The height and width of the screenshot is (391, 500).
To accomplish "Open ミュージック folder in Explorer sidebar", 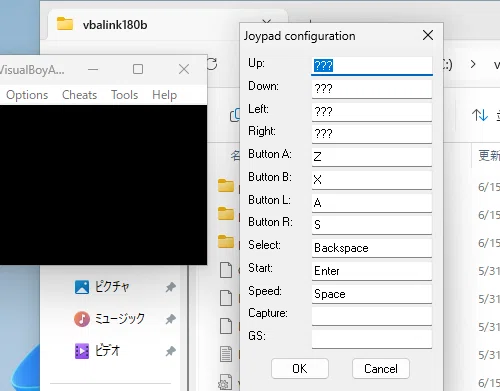I will (120, 319).
